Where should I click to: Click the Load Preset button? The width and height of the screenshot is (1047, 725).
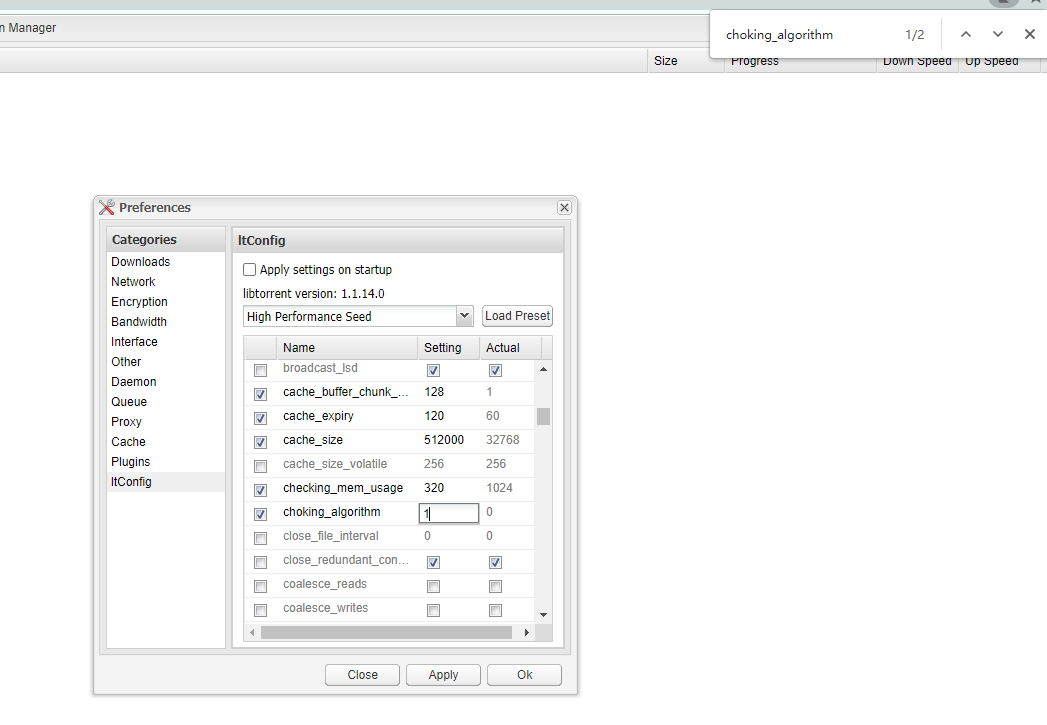(517, 316)
